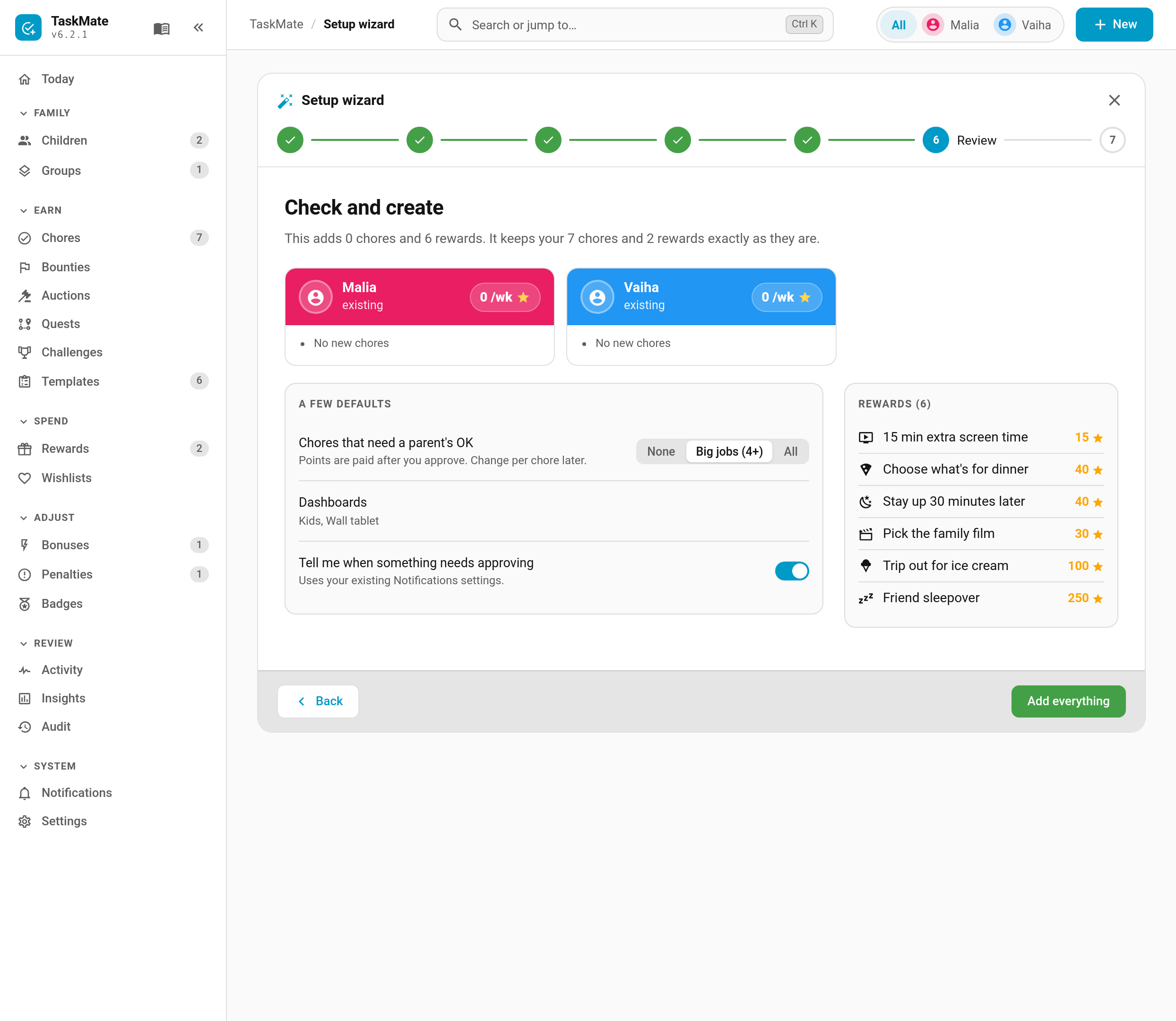Collapse the sidebar with double-chevron icon
Viewport: 1176px width, 1021px height.
tap(198, 27)
